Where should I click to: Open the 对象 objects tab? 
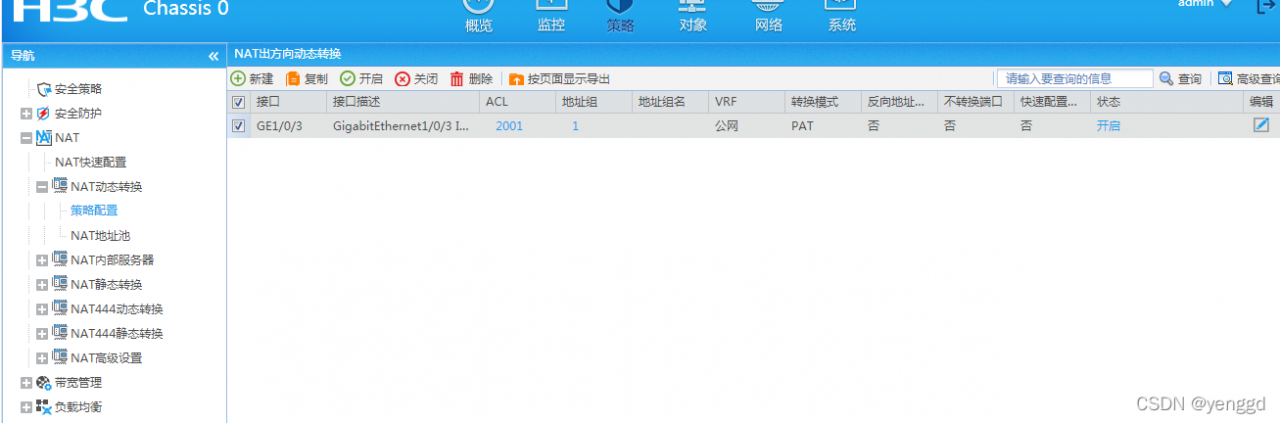pyautogui.click(x=693, y=17)
